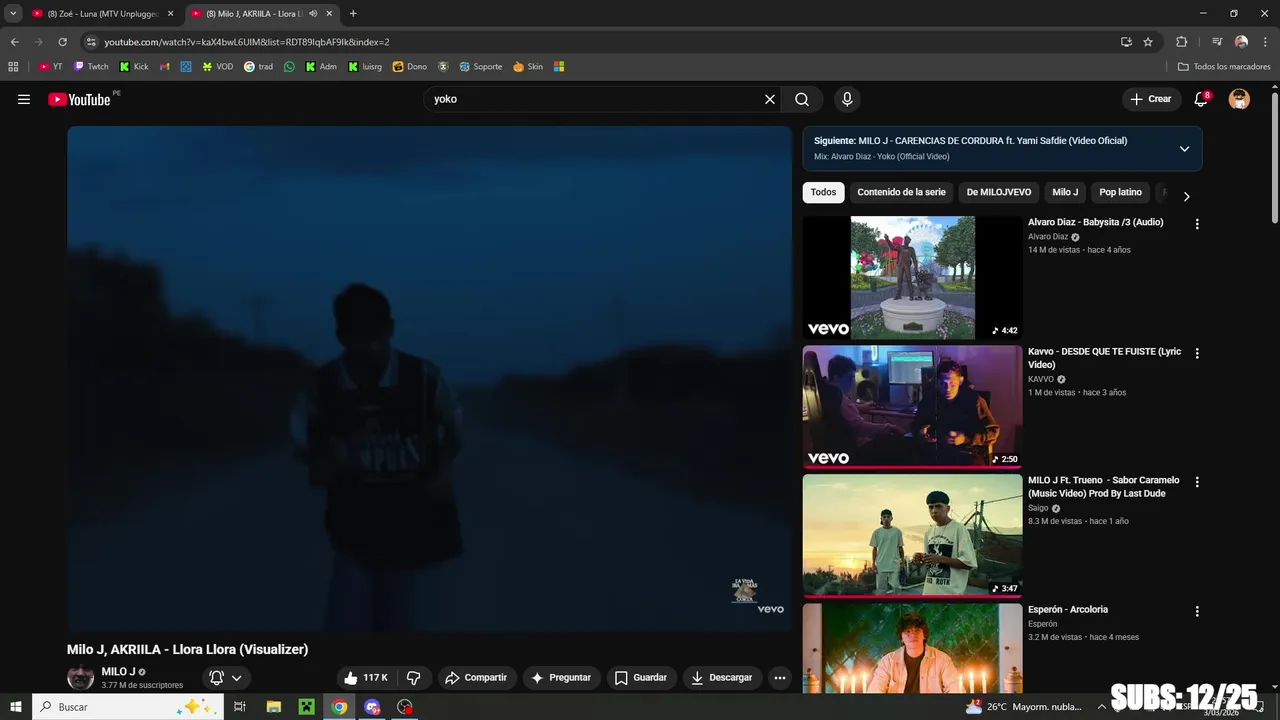Open the YouTube guide hamburger menu
Image resolution: width=1280 pixels, height=720 pixels.
tap(24, 99)
